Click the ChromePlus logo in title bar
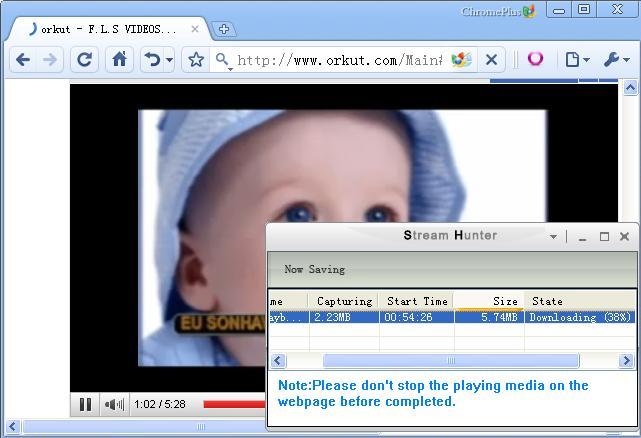Image resolution: width=641 pixels, height=438 pixels. [x=498, y=11]
